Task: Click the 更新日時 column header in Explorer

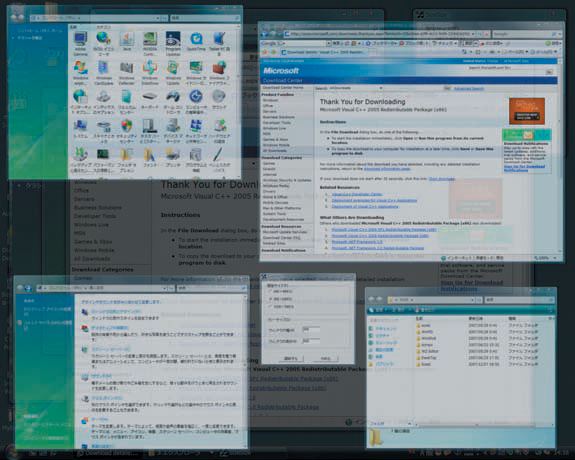Action: 476,318
